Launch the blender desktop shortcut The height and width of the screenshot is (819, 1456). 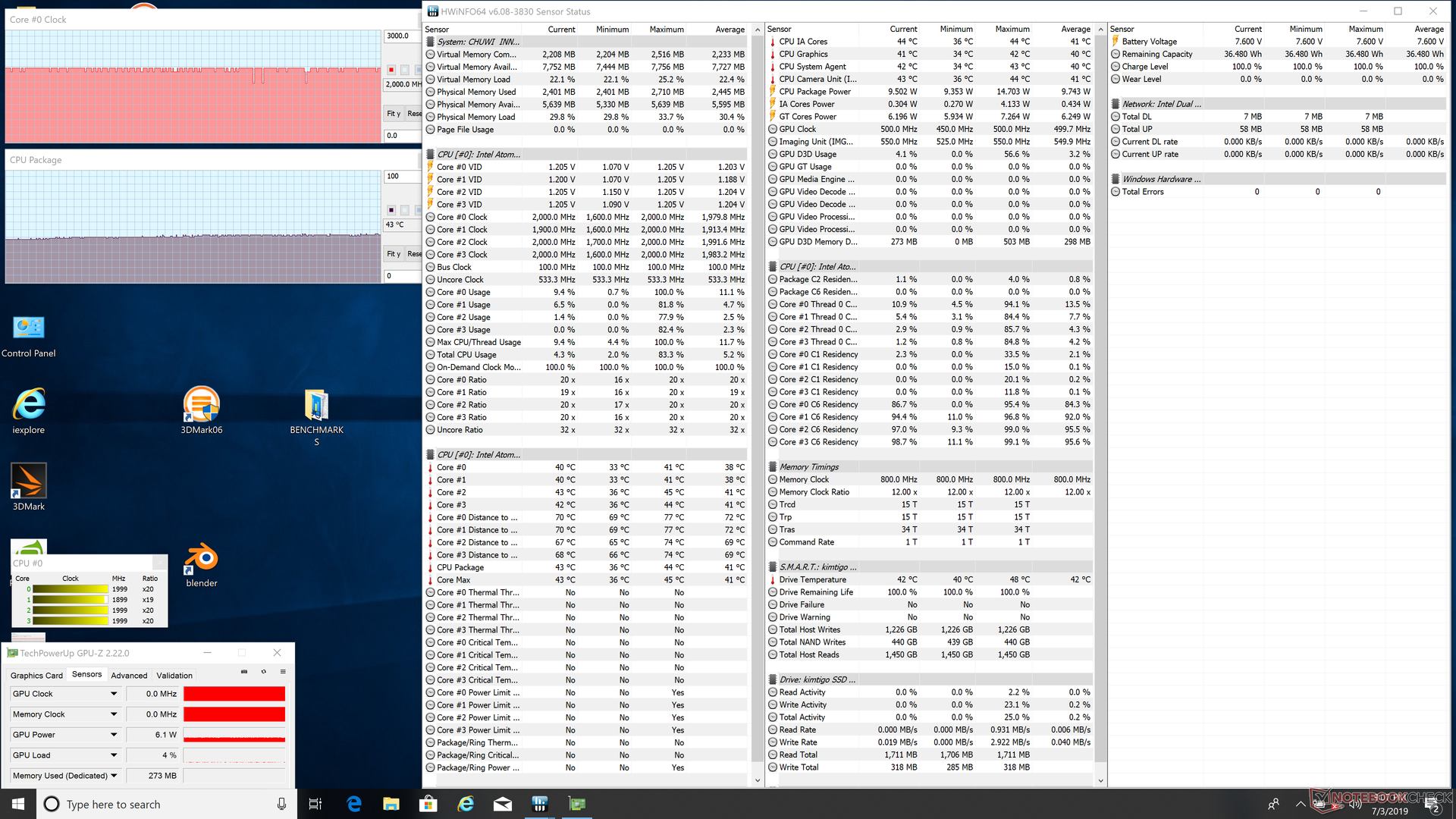pyautogui.click(x=202, y=565)
